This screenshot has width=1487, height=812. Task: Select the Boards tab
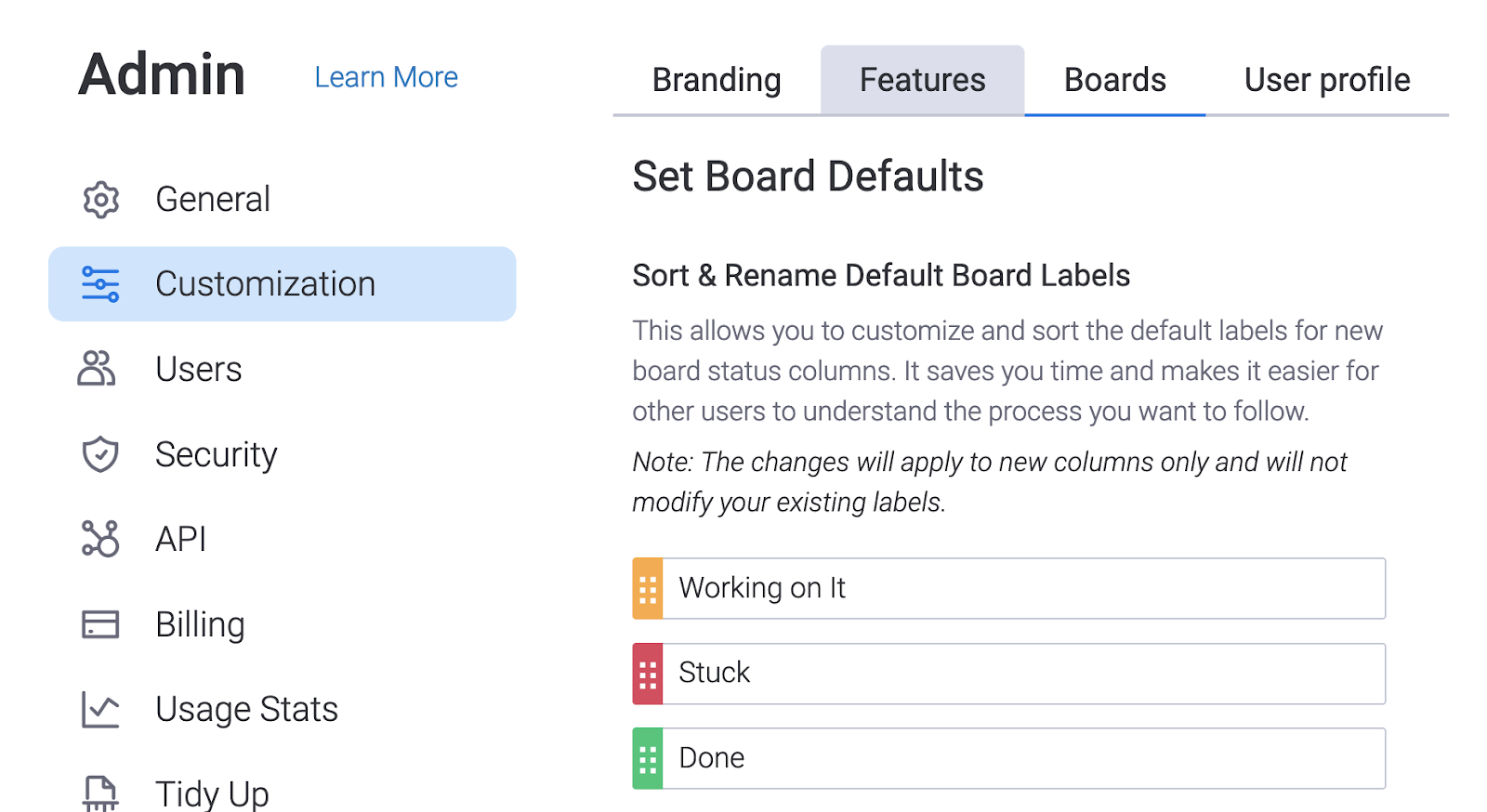coord(1114,80)
